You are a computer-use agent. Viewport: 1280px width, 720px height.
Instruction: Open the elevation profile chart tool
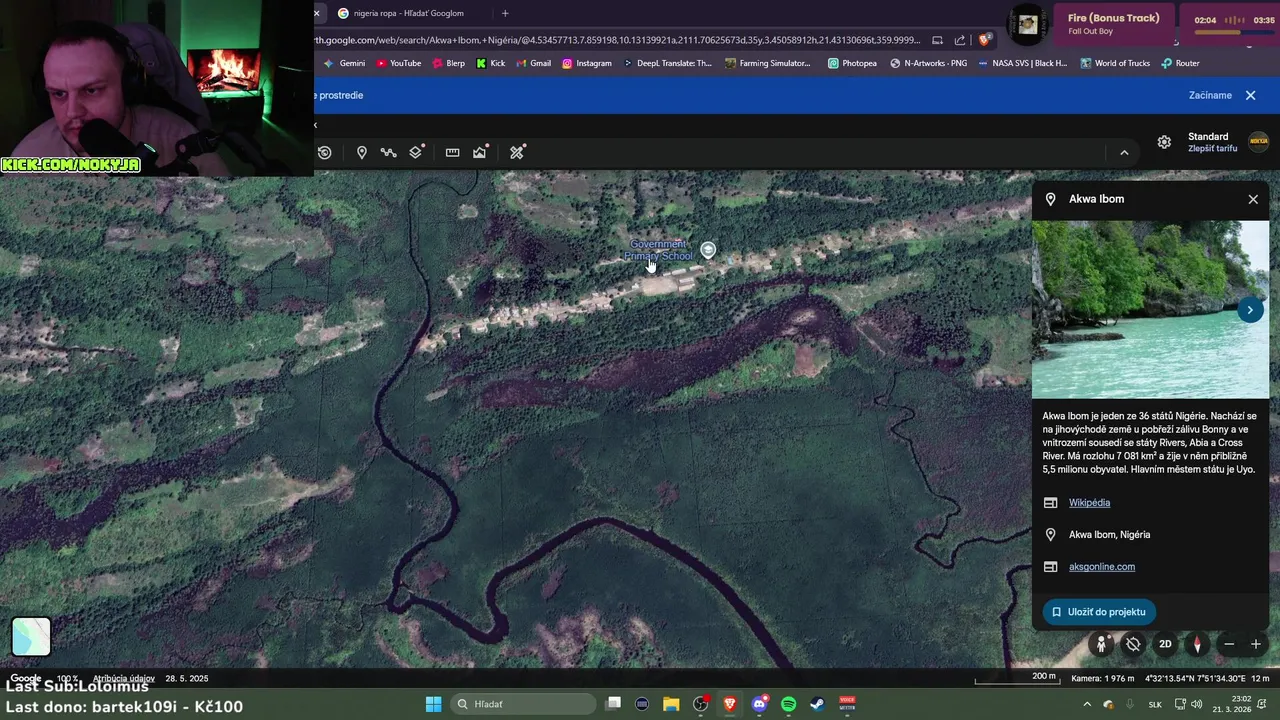tap(481, 152)
